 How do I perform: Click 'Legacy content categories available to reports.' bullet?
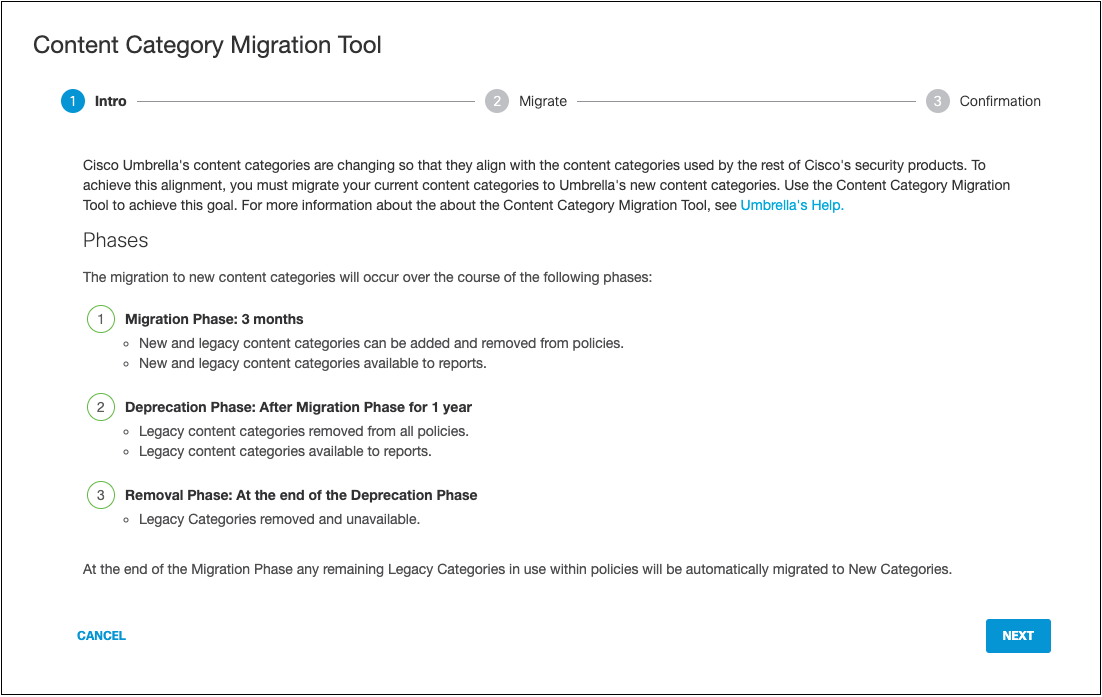click(285, 451)
